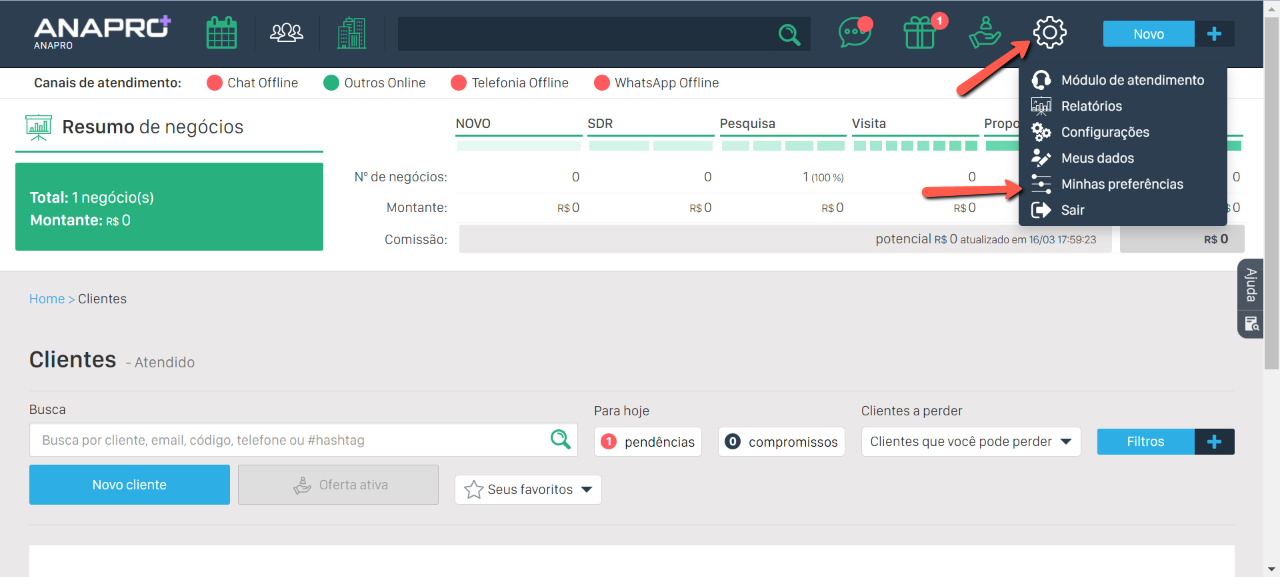
Task: Focus the client Busca input field
Action: click(290, 440)
